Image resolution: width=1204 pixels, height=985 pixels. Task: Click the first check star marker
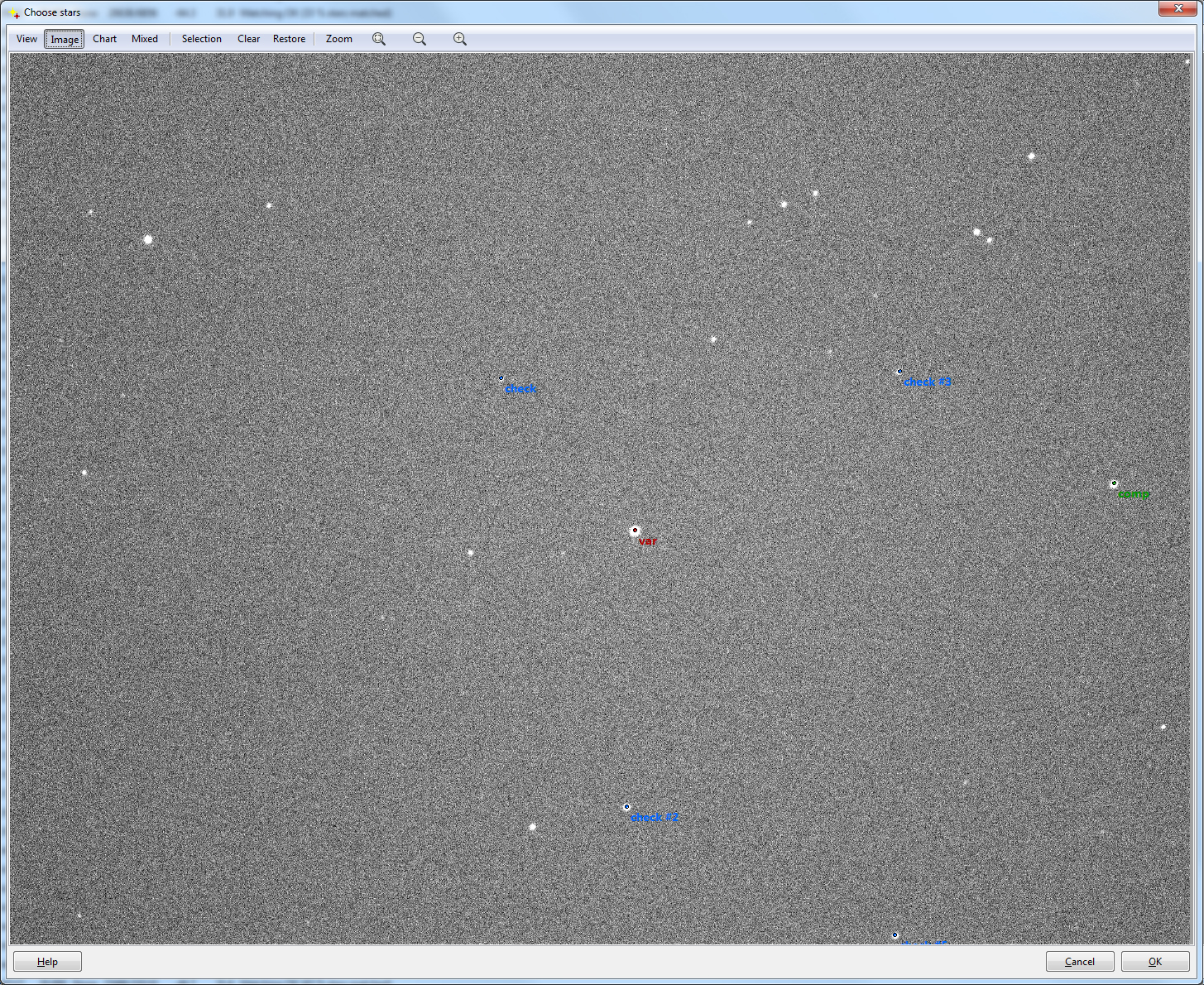tap(501, 378)
